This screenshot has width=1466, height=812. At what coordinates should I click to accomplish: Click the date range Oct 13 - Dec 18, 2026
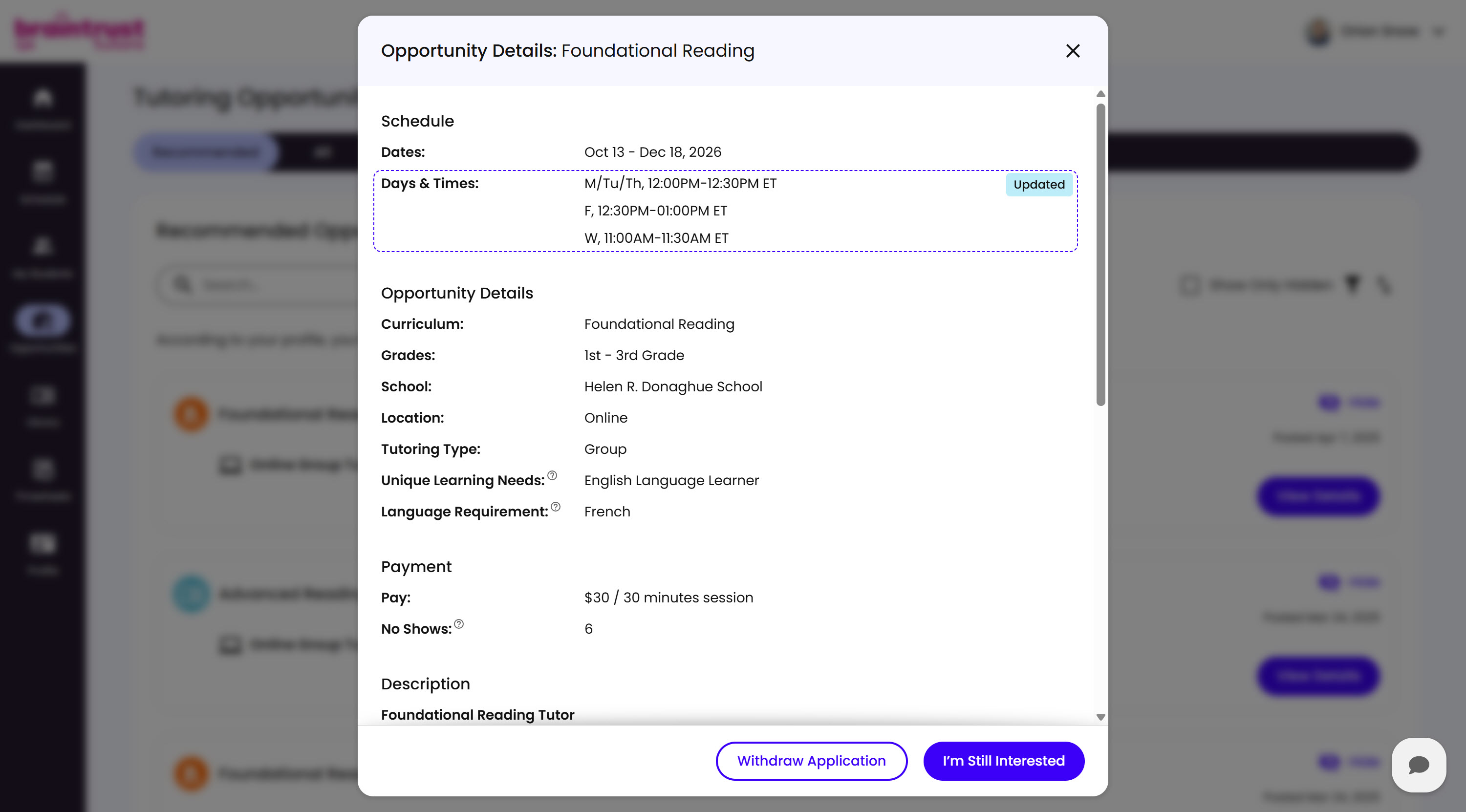652,152
